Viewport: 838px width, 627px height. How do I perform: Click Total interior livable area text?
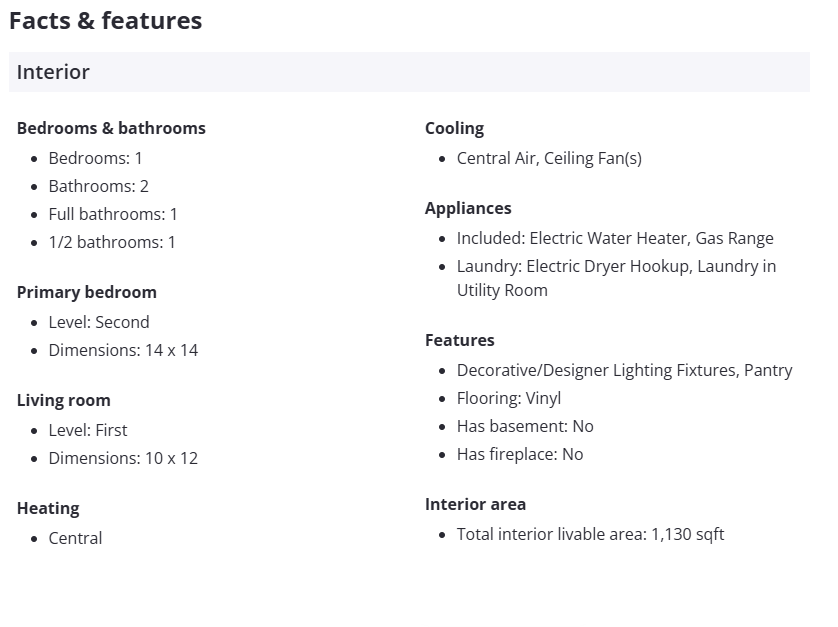[590, 534]
